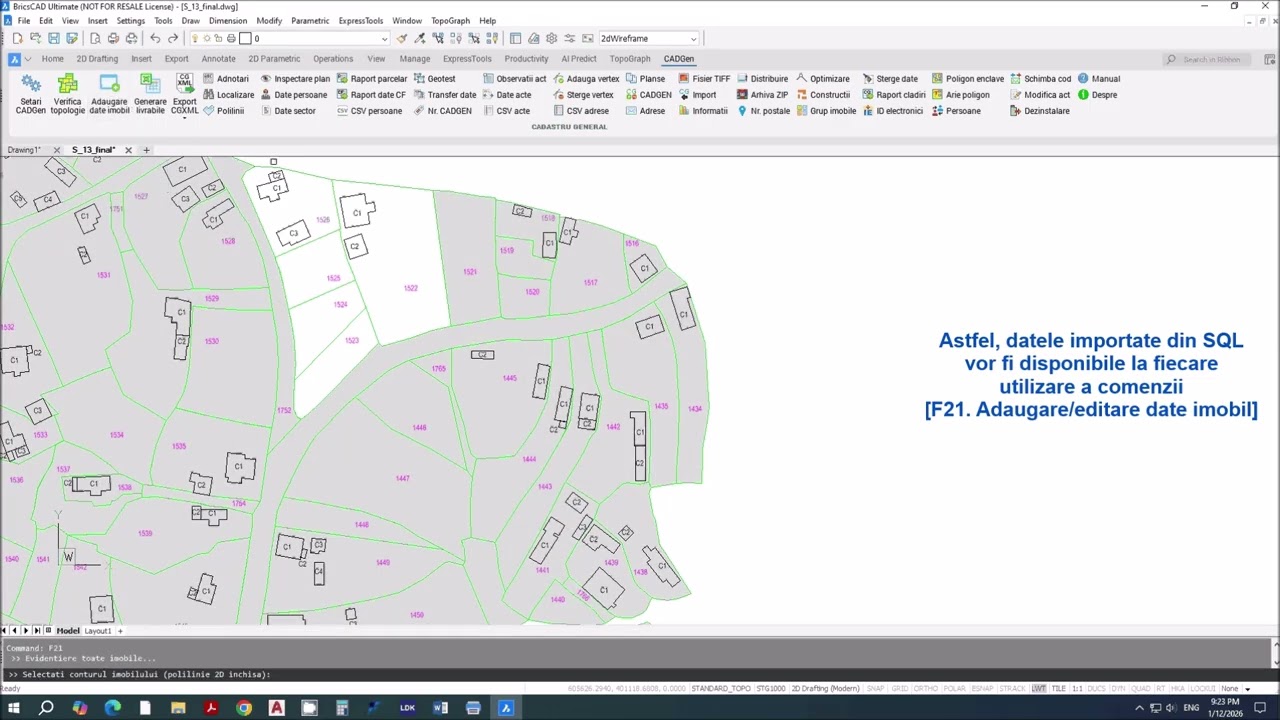Select Poligon enclave tool
The width and height of the screenshot is (1280, 720).
tap(968, 79)
